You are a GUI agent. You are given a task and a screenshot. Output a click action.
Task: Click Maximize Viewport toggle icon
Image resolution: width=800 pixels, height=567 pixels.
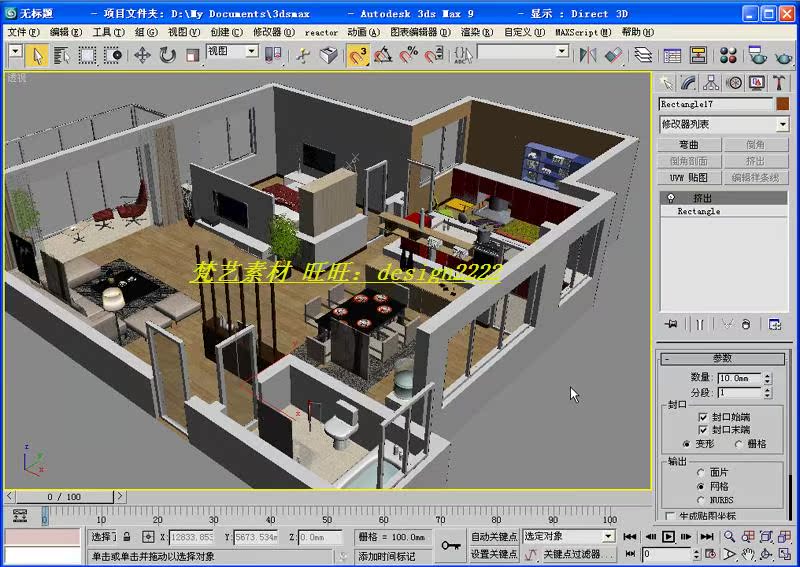(x=785, y=554)
